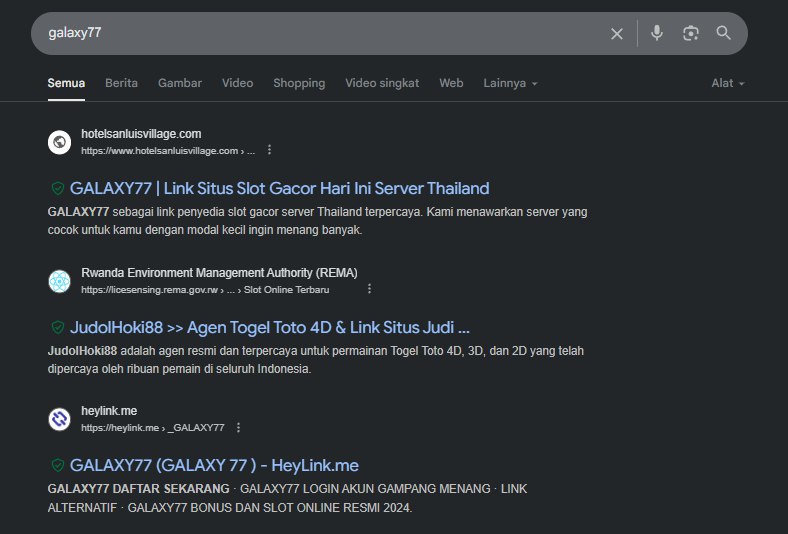
Task: Open the JudolHoki88 Agen Togel result link
Action: point(269,327)
